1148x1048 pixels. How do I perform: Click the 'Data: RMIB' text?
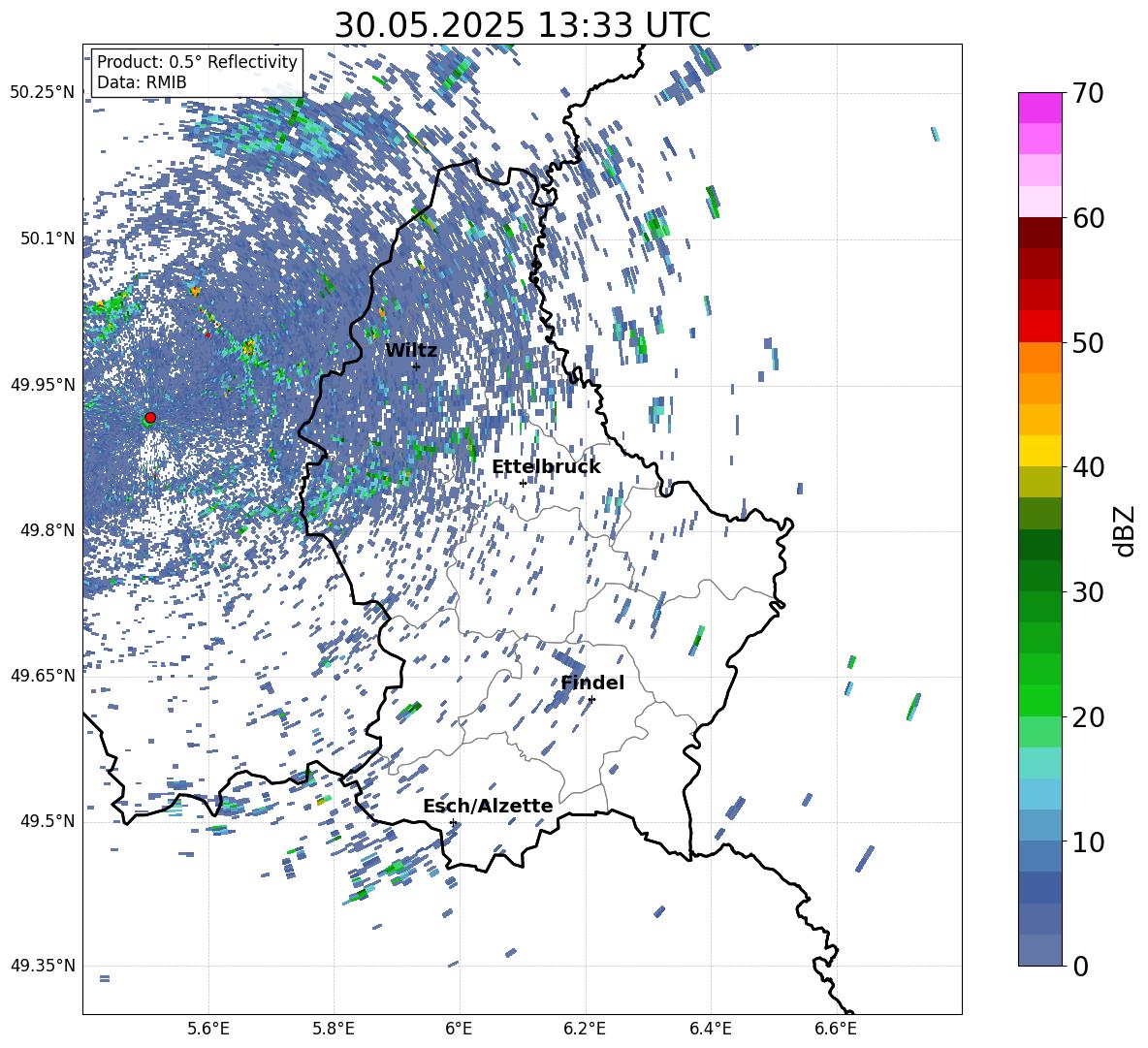point(142,82)
